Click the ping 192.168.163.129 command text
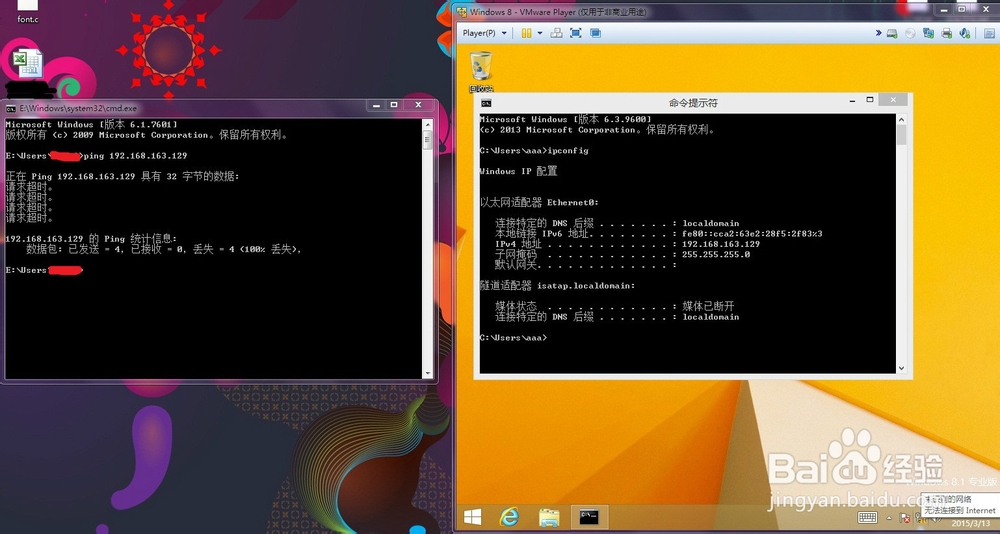Viewport: 1000px width, 534px height. 136,156
